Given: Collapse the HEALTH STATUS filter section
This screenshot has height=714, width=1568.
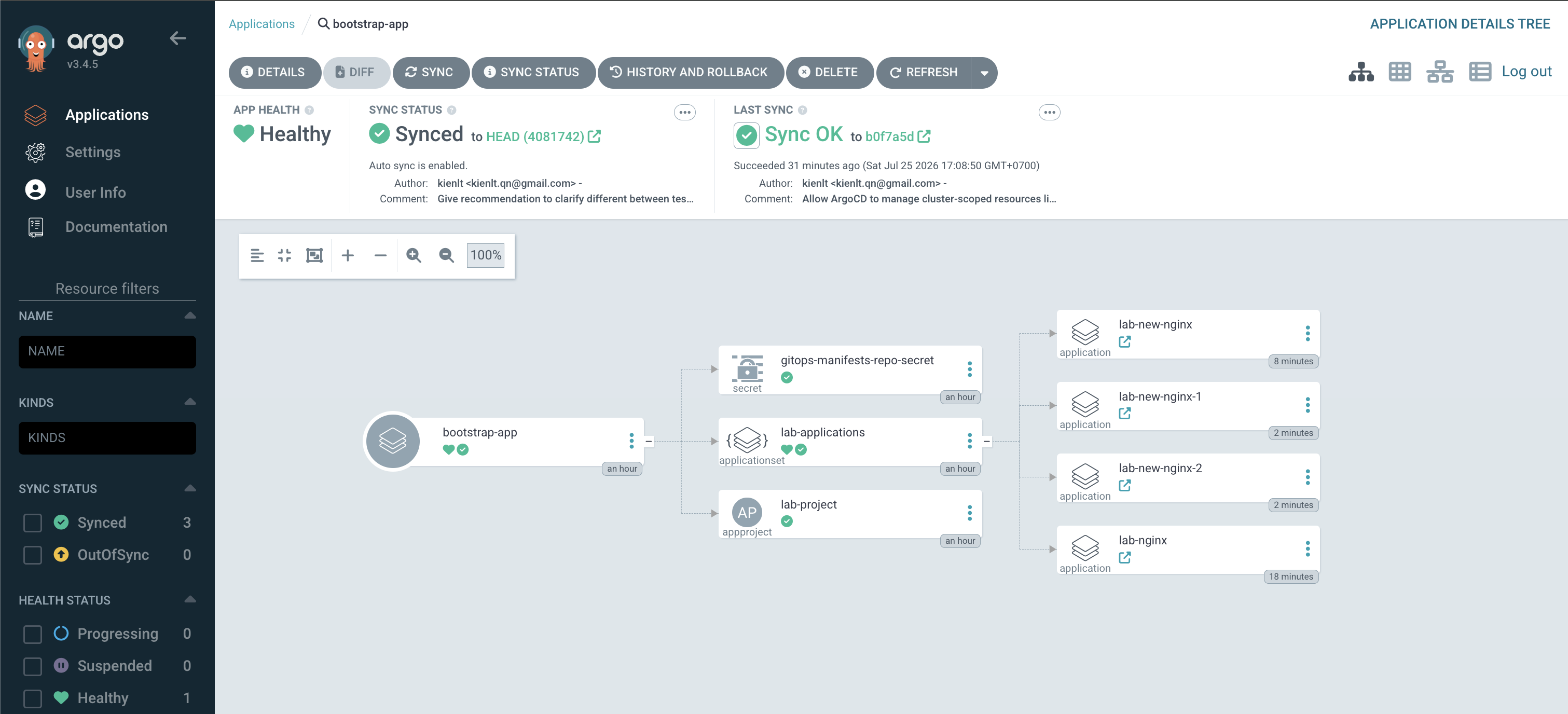Looking at the screenshot, I should tap(190, 599).
